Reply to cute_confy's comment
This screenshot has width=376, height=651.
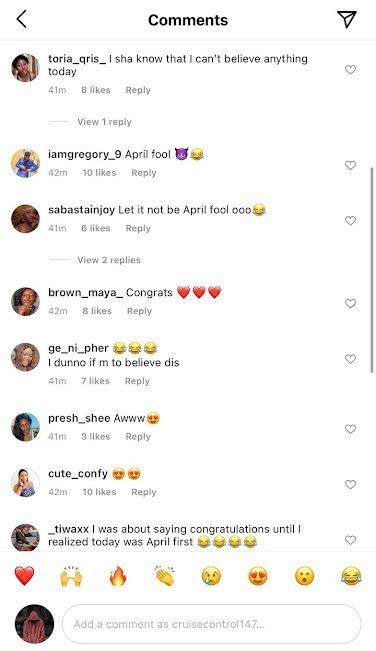tap(144, 492)
